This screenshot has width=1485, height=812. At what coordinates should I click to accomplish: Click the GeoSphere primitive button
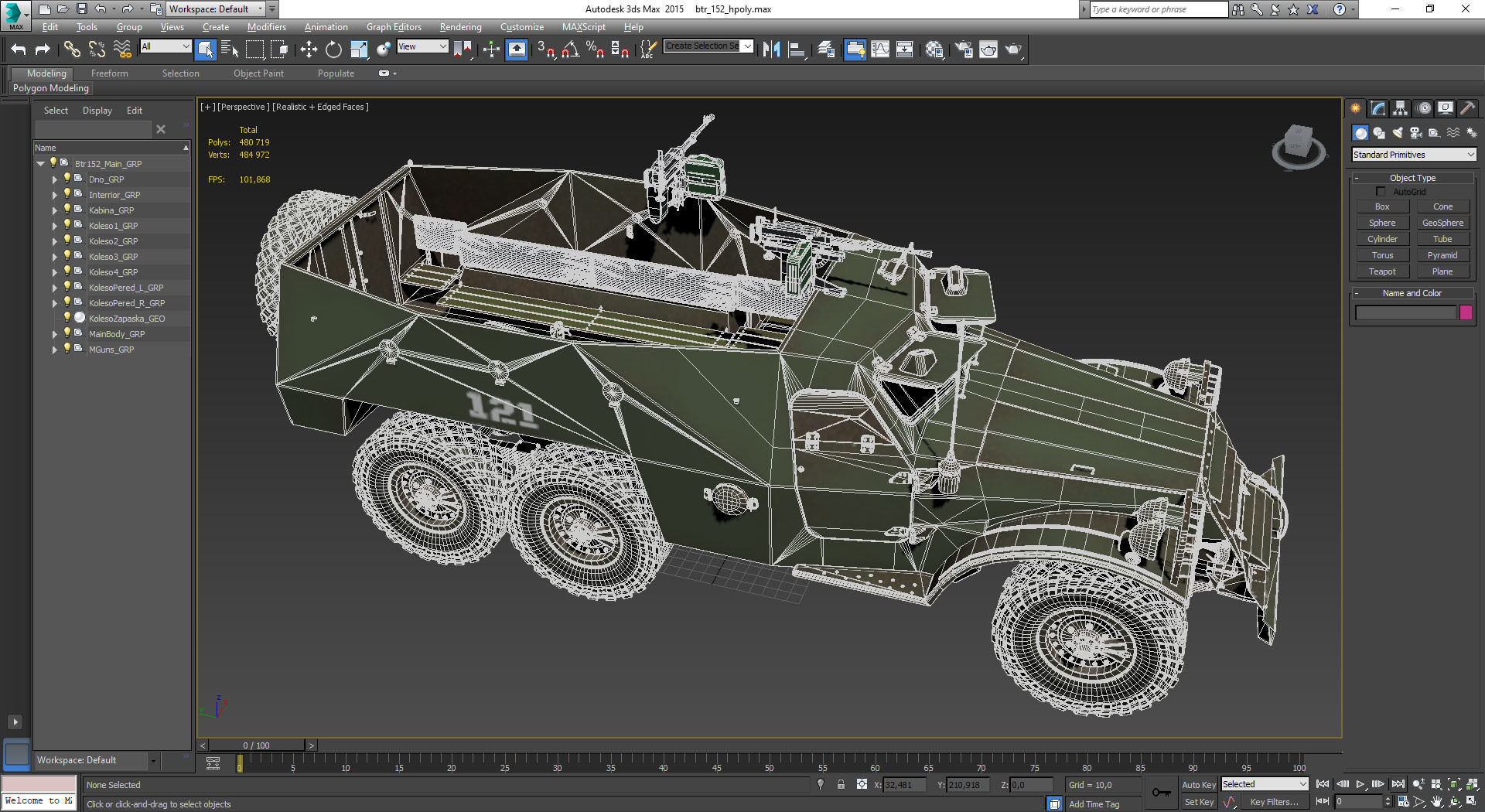click(x=1442, y=223)
